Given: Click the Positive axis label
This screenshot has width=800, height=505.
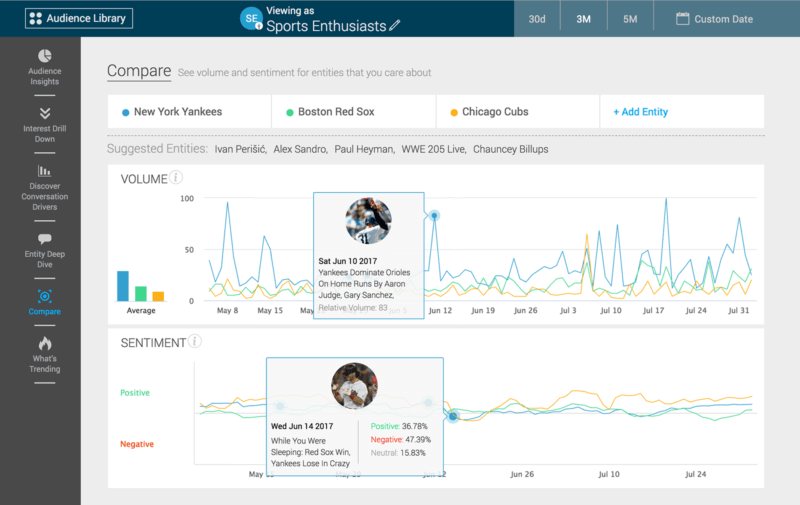Looking at the screenshot, I should [x=135, y=393].
